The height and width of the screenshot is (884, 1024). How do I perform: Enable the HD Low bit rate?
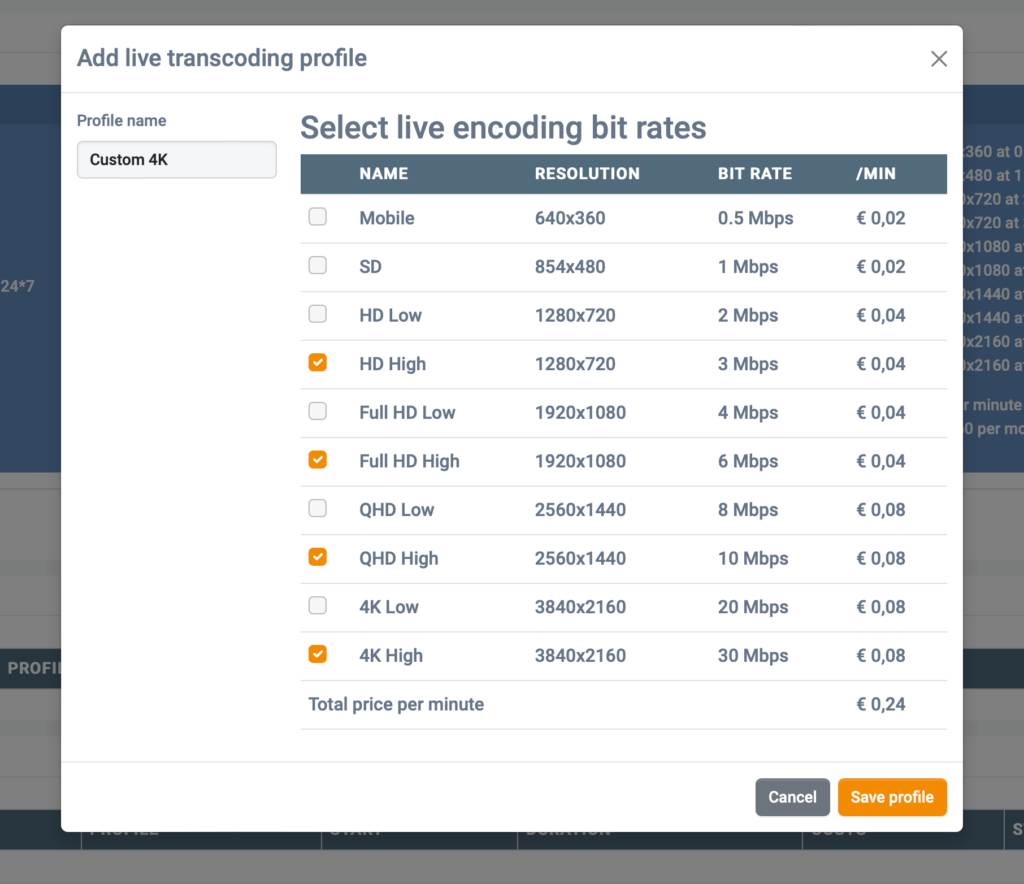point(317,314)
